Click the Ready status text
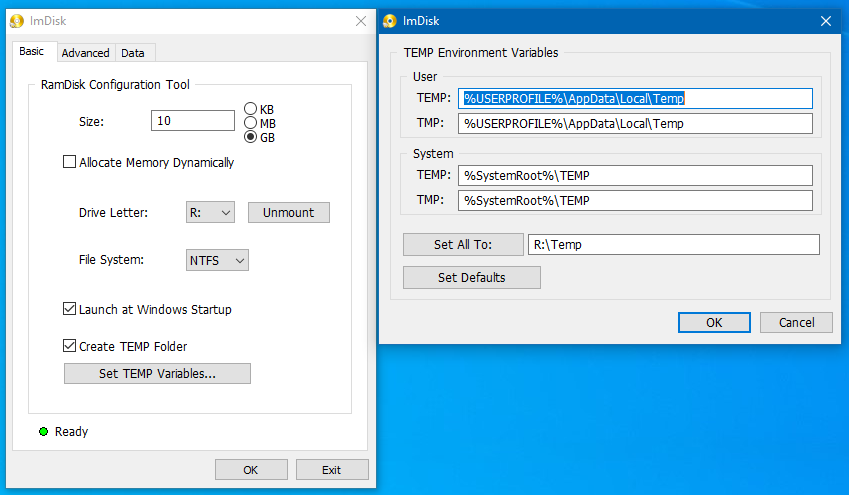This screenshot has width=849, height=495. pos(71,432)
